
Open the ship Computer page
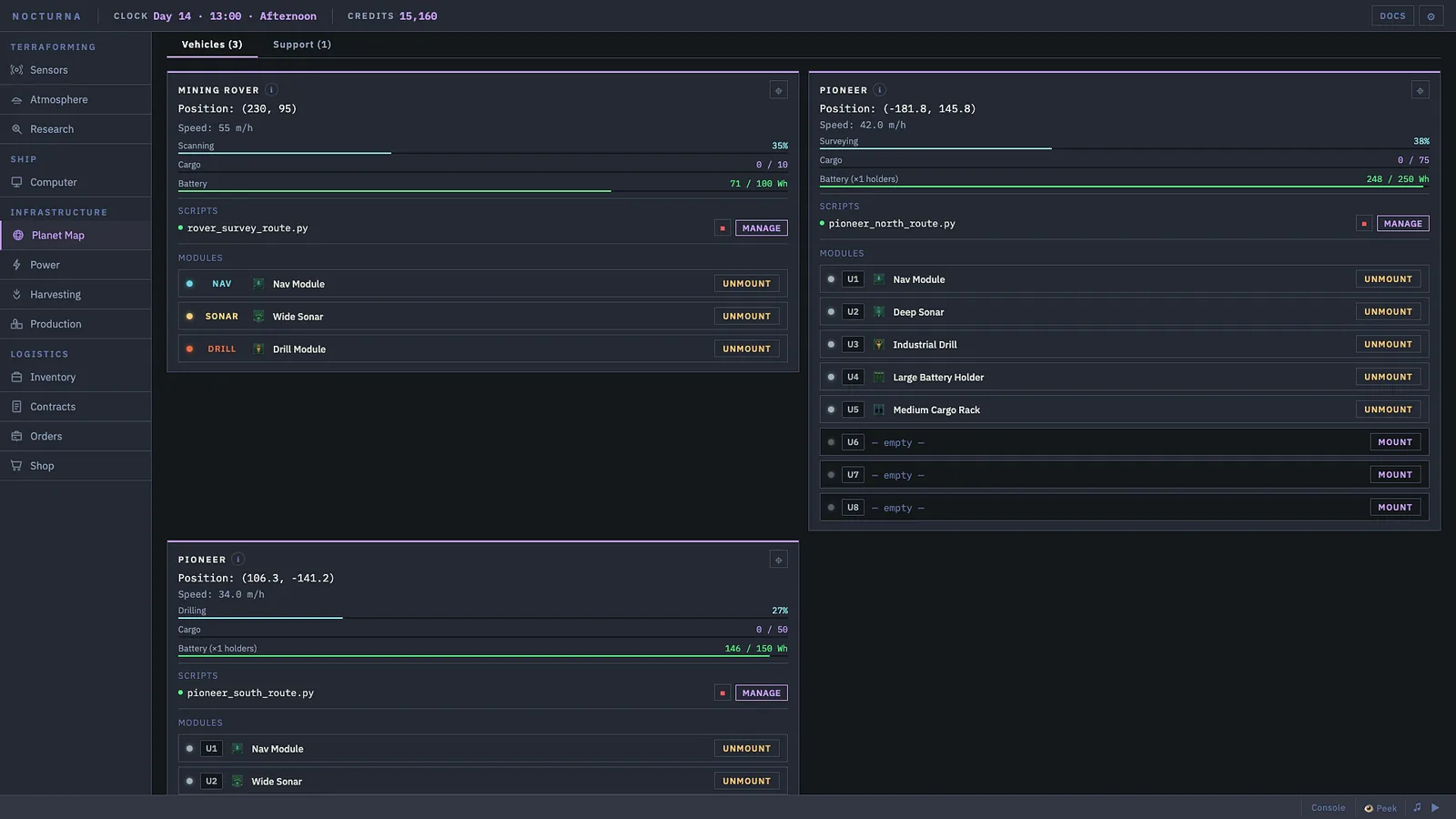pyautogui.click(x=76, y=183)
